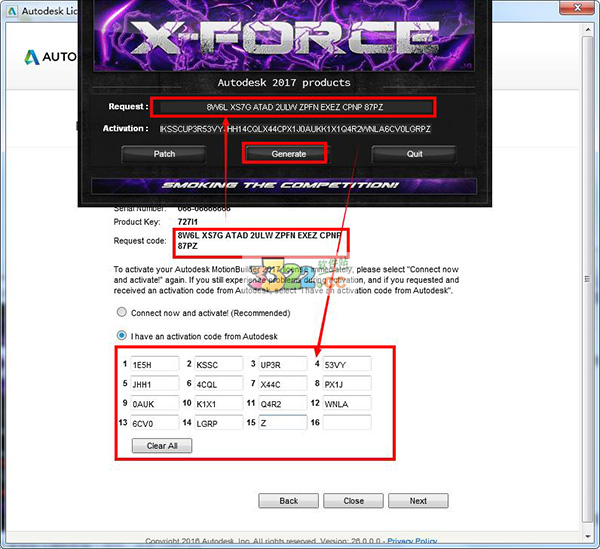Screen dimensions: 600x549
Task: Proceed with the Next button
Action: click(418, 501)
